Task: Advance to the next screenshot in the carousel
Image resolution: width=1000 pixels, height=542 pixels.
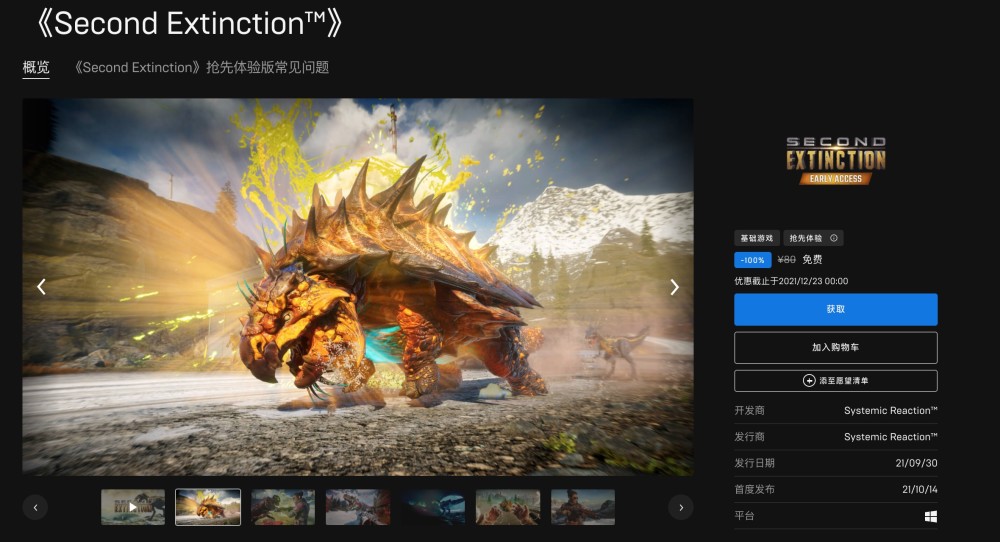Action: coord(674,287)
